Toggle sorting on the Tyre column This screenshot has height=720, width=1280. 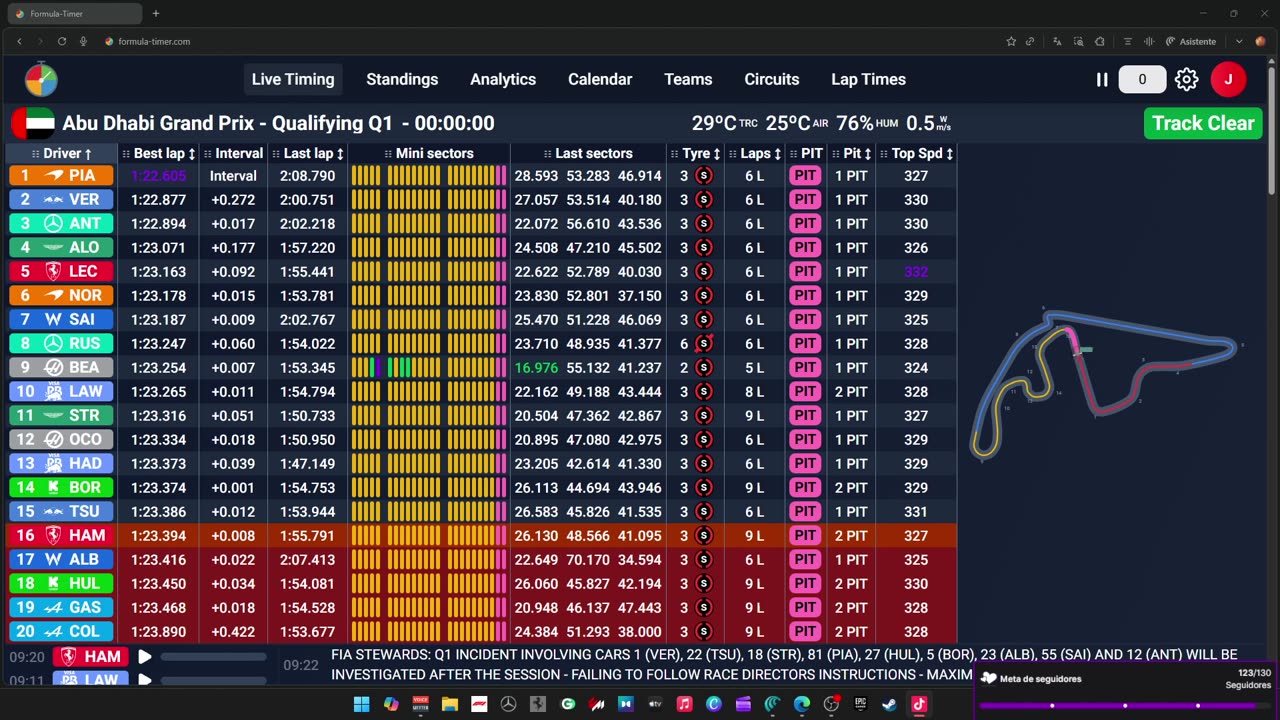coord(696,154)
